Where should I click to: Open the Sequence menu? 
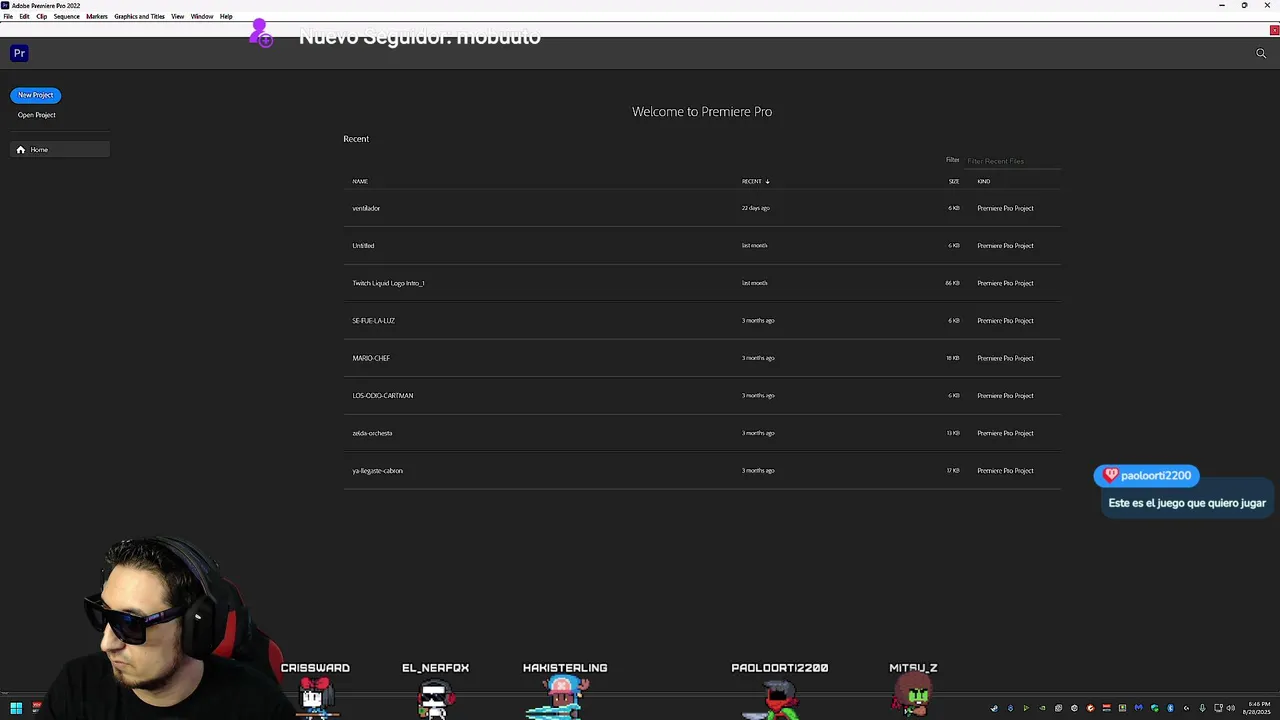(x=66, y=17)
